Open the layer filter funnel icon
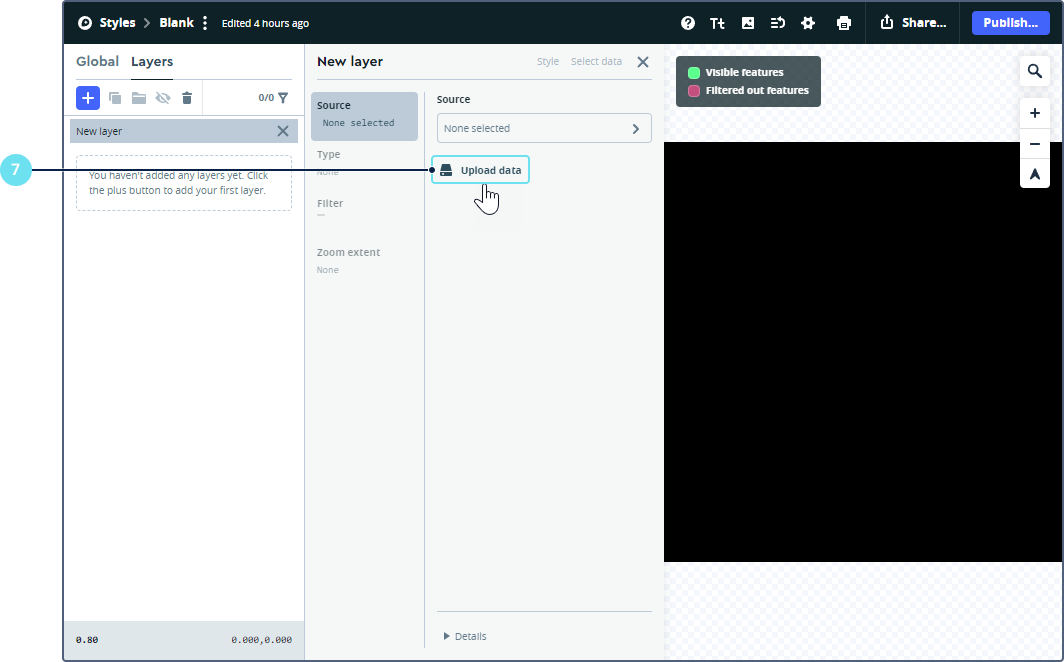Viewport: 1064px width, 662px height. (283, 98)
